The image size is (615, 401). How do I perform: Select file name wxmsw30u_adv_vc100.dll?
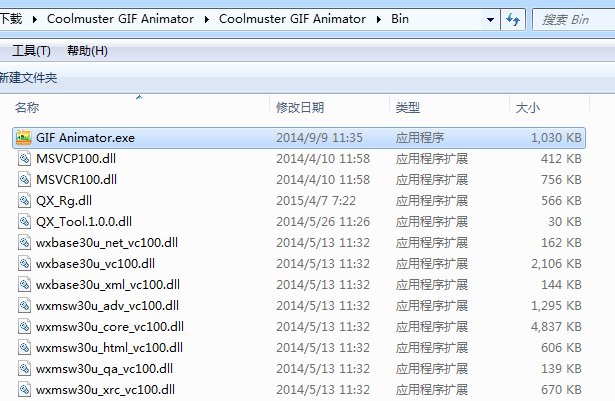pyautogui.click(x=107, y=306)
